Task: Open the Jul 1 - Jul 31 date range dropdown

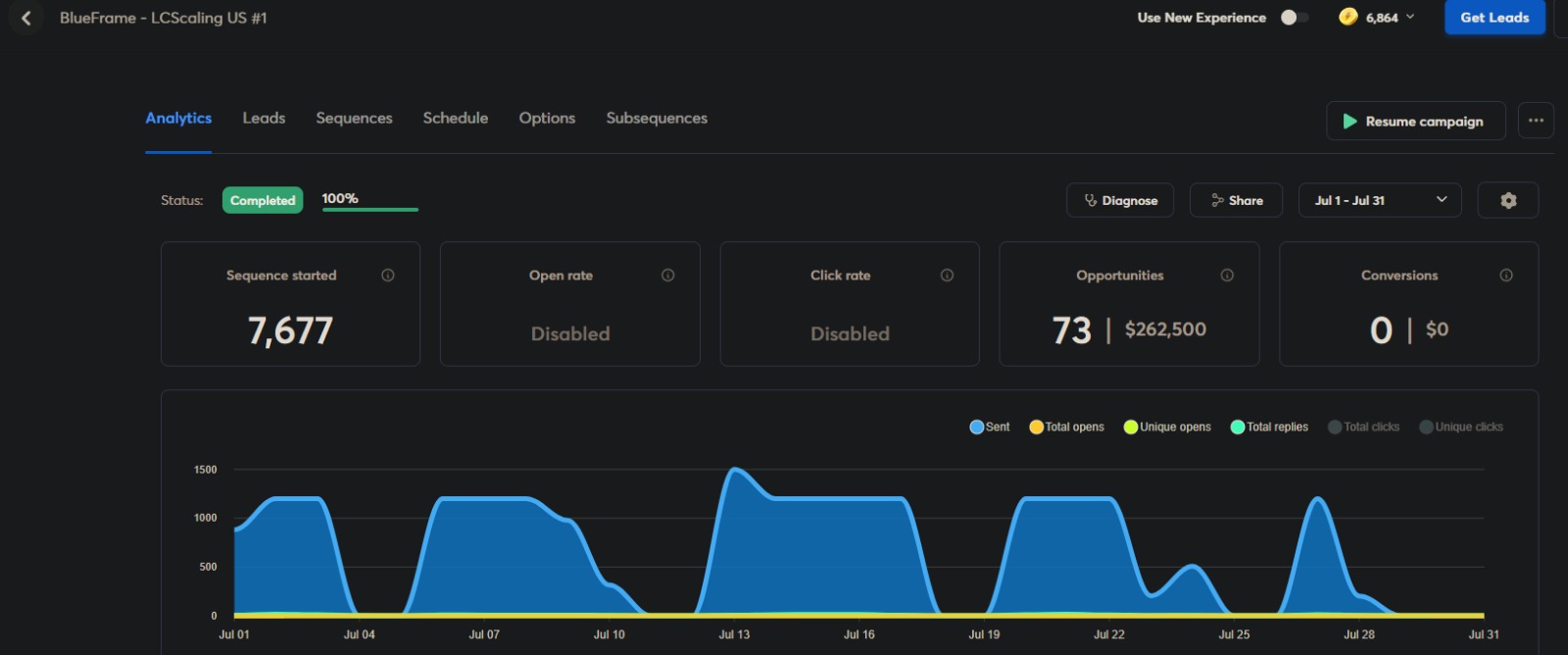Action: pyautogui.click(x=1380, y=200)
